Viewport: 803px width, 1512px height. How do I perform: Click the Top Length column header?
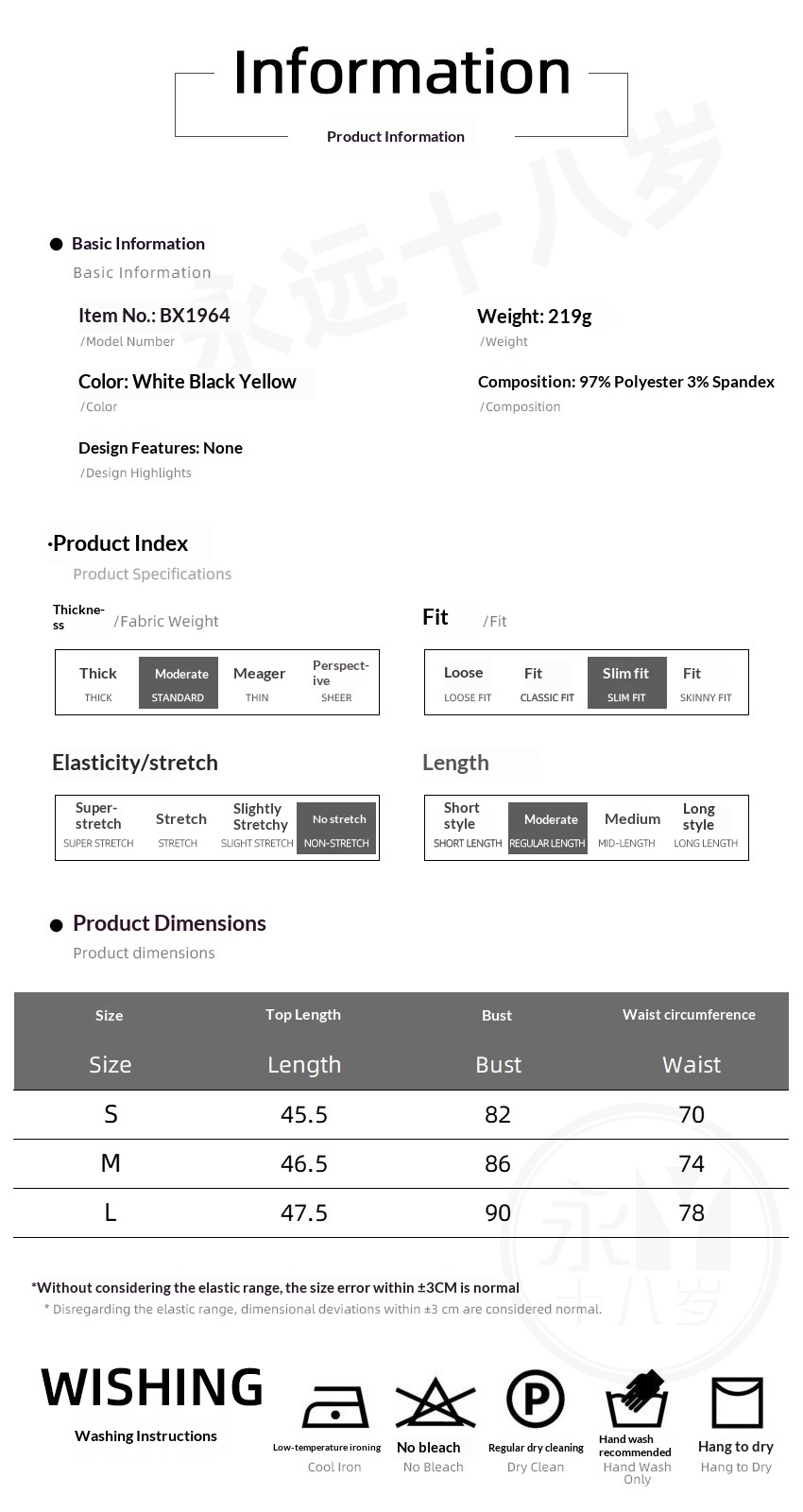303,1015
